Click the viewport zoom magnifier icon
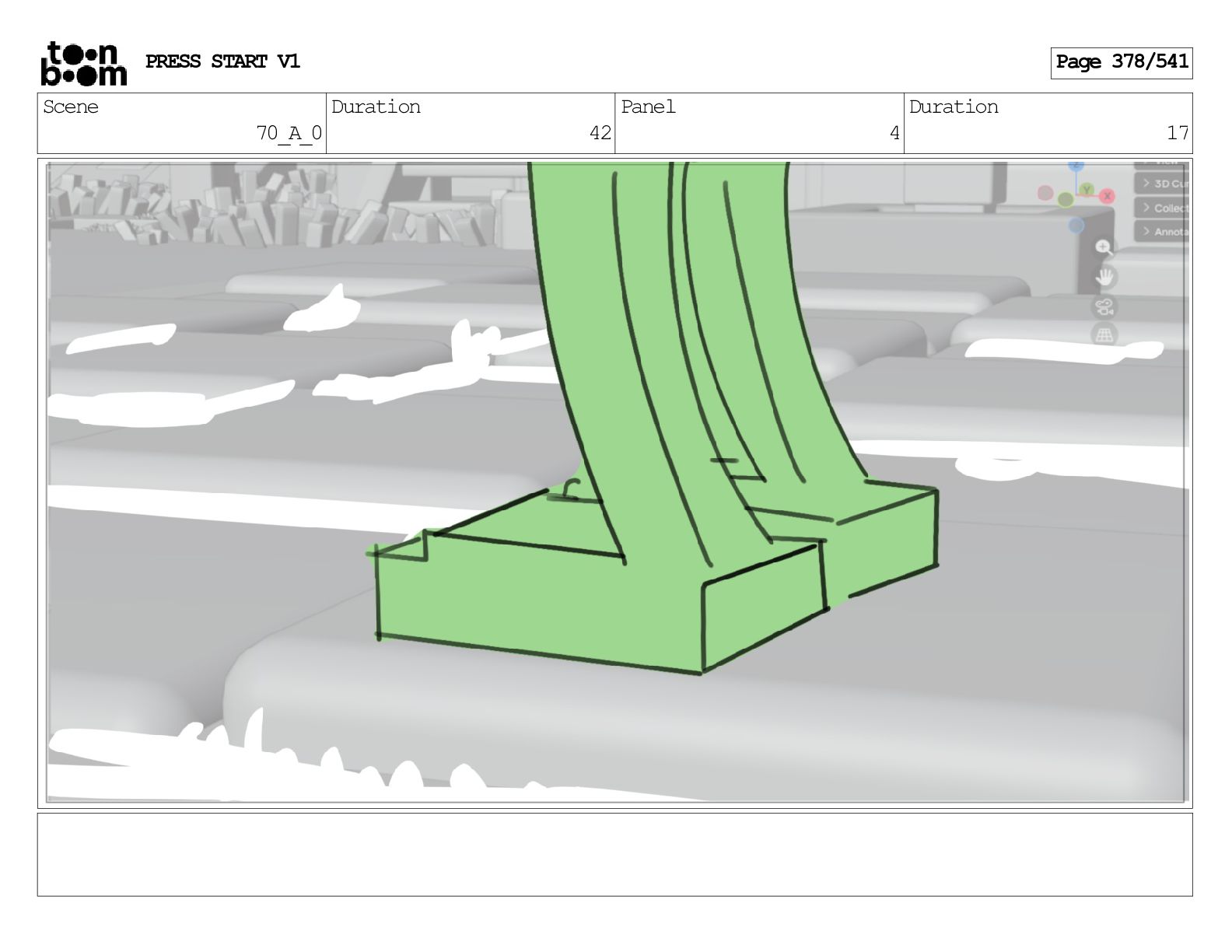The width and height of the screenshot is (1232, 952). 1104,247
